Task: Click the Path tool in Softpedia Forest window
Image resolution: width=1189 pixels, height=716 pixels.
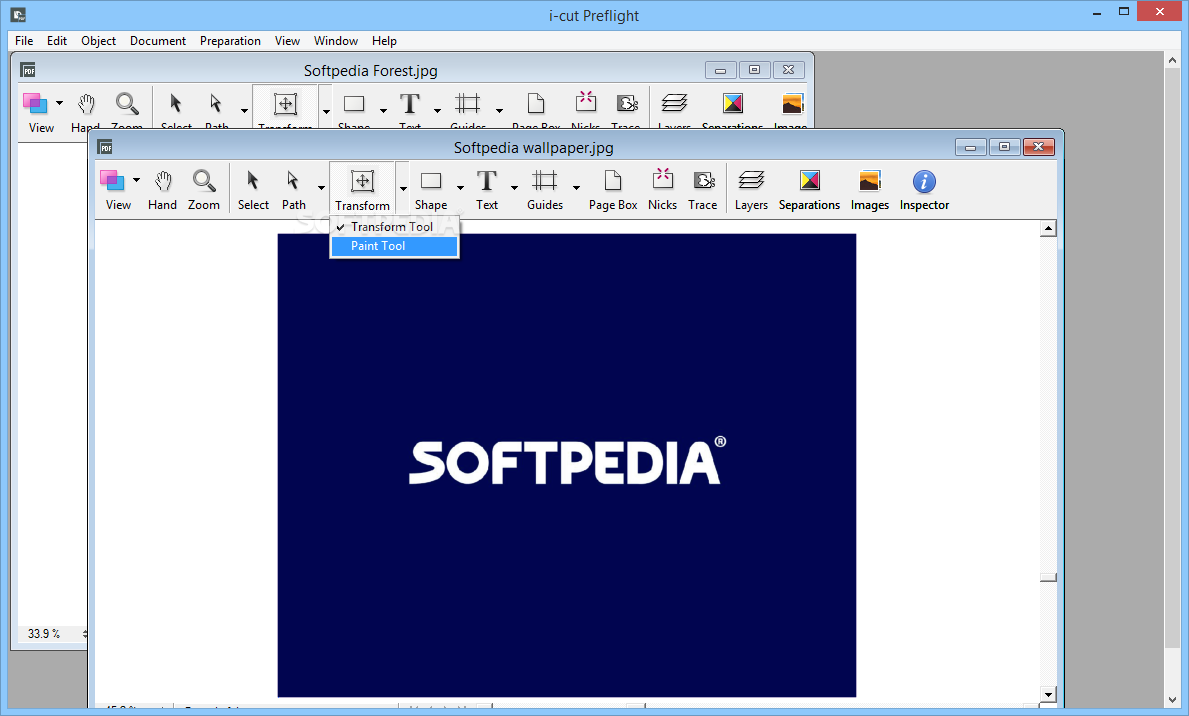Action: point(216,104)
